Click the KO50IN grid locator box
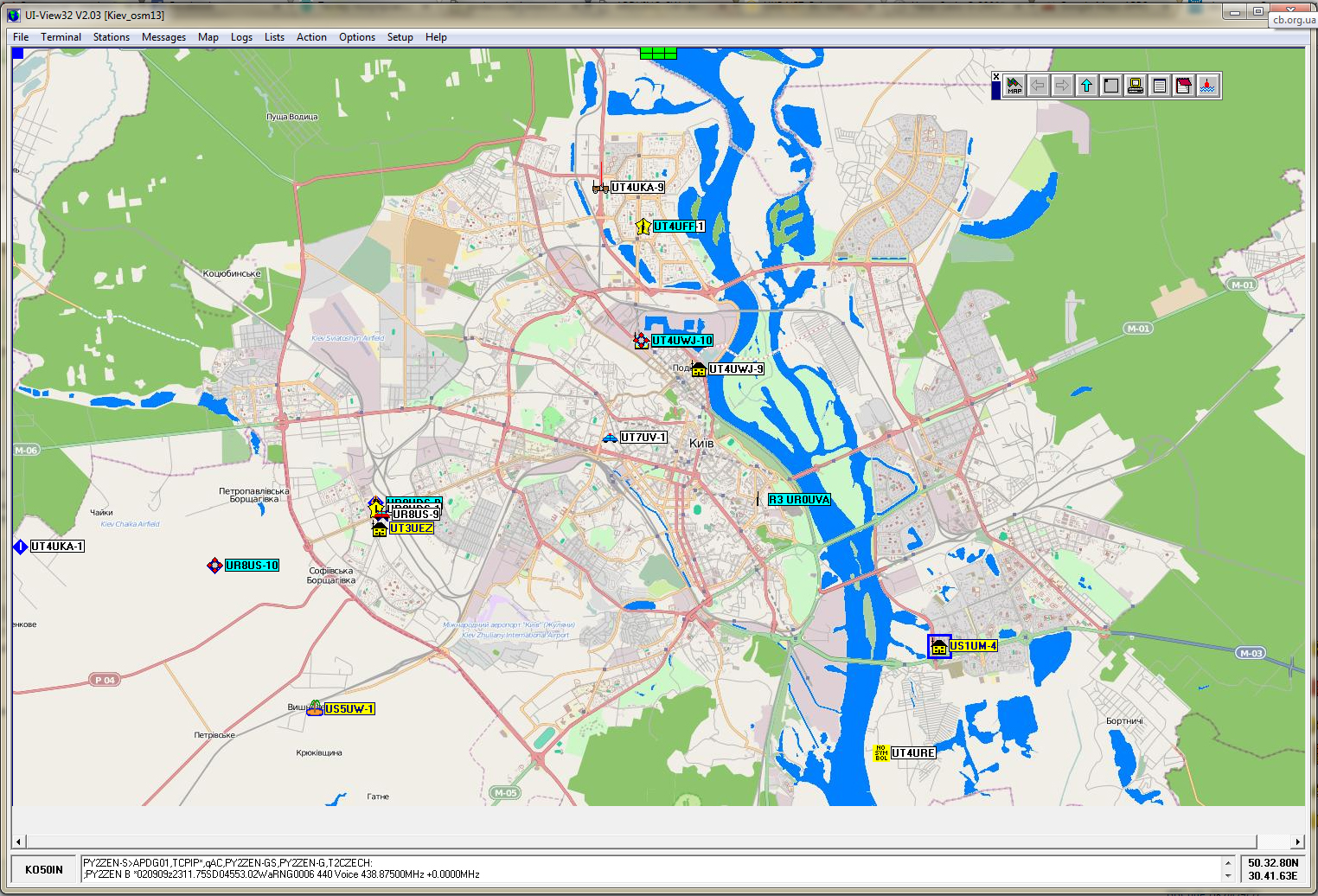This screenshot has height=896, width=1318. coord(44,869)
